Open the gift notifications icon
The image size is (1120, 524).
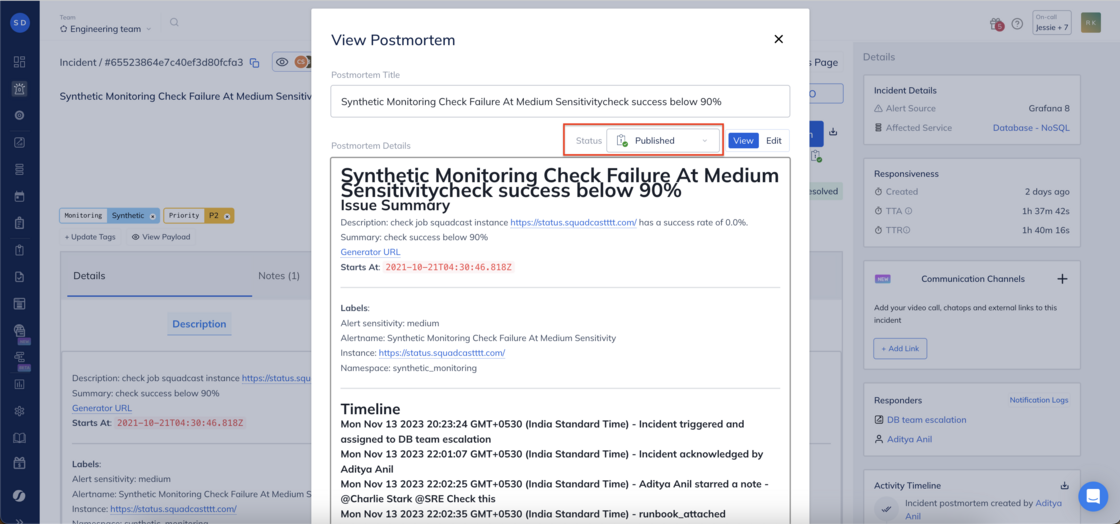[996, 24]
